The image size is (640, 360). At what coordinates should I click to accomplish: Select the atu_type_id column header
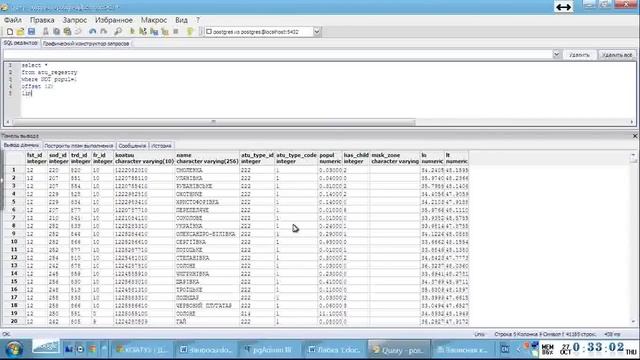(x=257, y=158)
